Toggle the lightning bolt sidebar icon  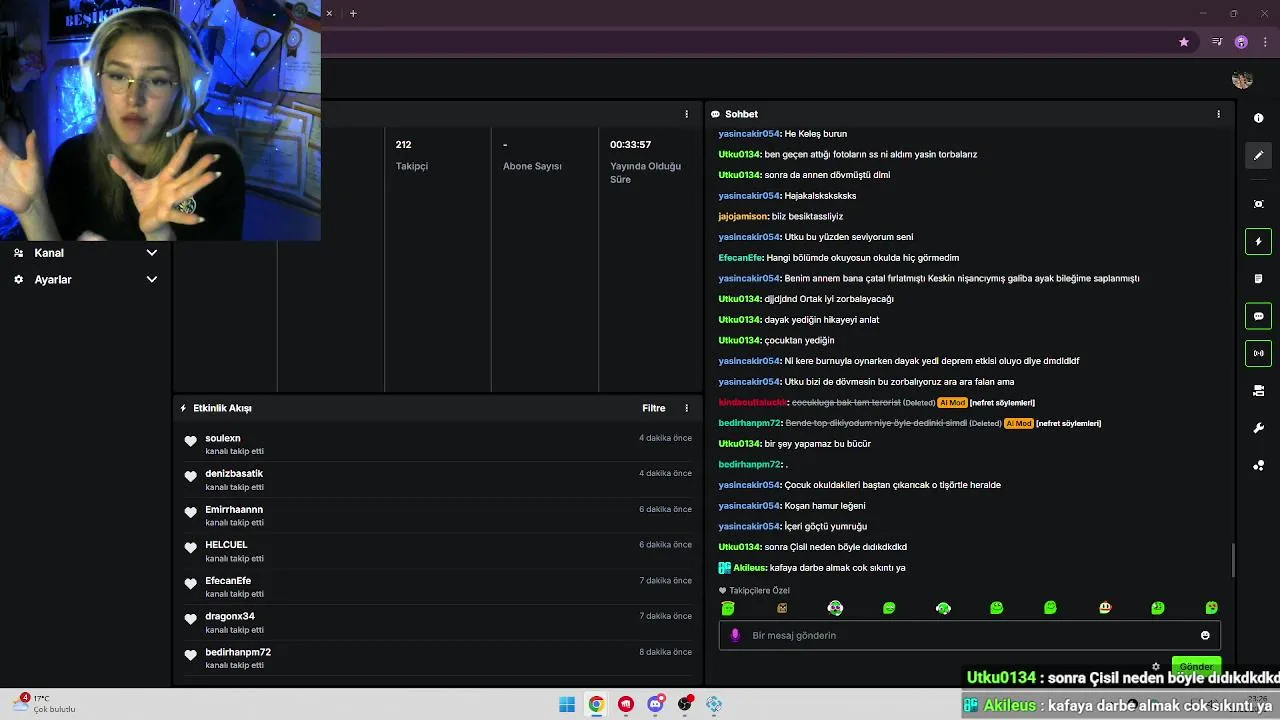click(1258, 241)
